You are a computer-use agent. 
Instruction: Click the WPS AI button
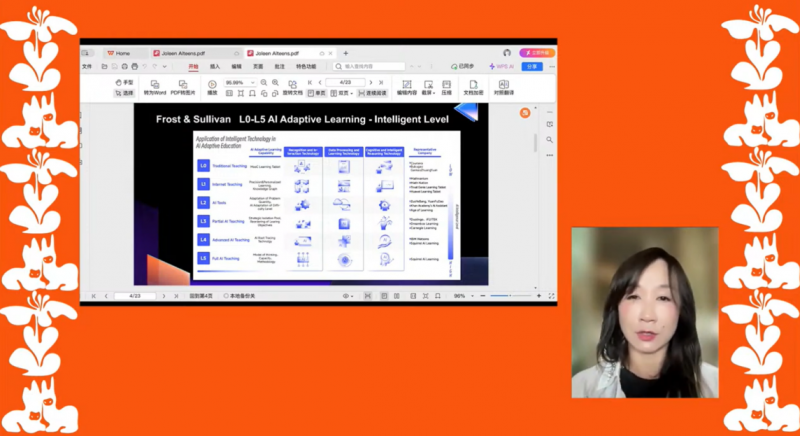[500, 66]
